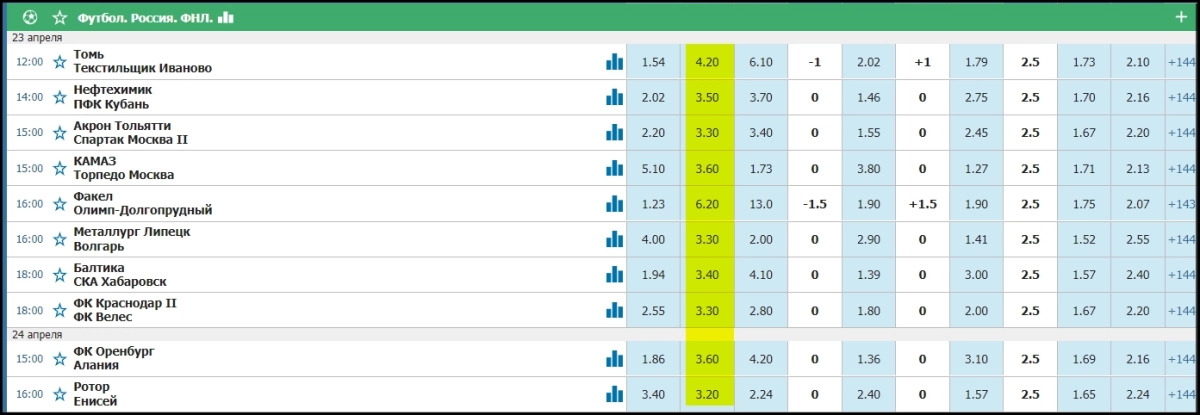Expand +144 more markets for Томь match
1200x415 pixels.
click(1182, 62)
